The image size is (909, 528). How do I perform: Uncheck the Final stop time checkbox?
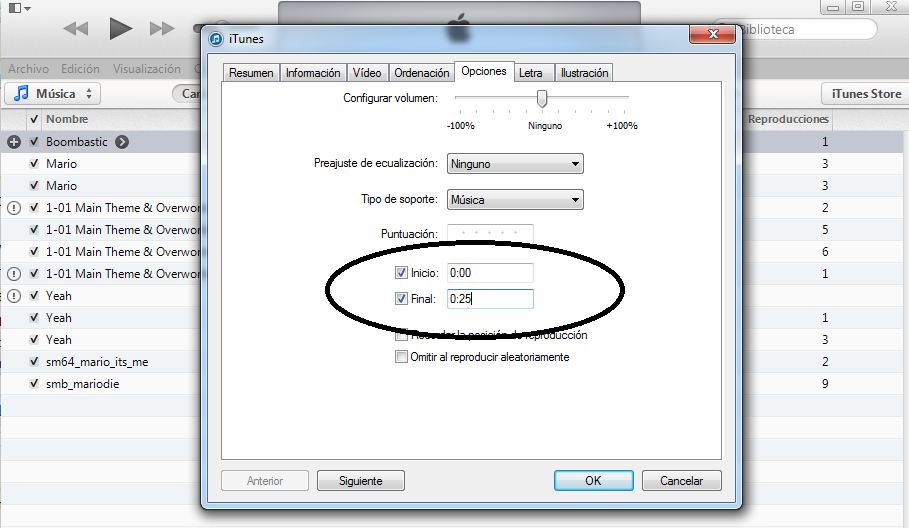coord(401,298)
